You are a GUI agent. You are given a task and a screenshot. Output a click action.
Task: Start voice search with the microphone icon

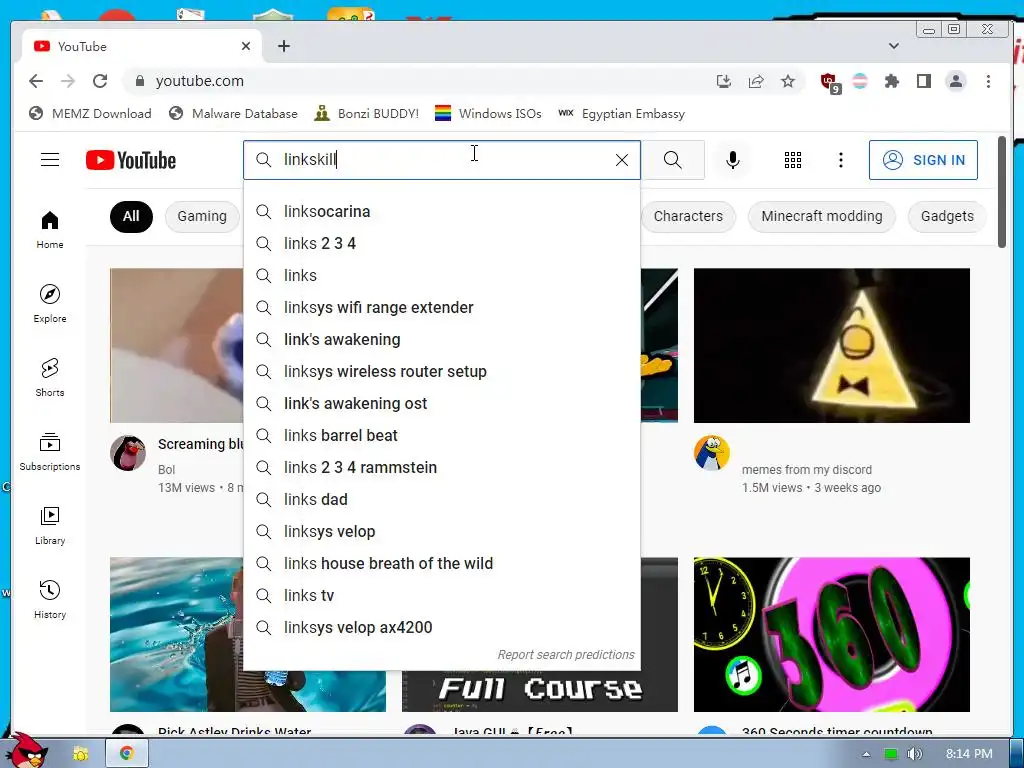coord(733,160)
